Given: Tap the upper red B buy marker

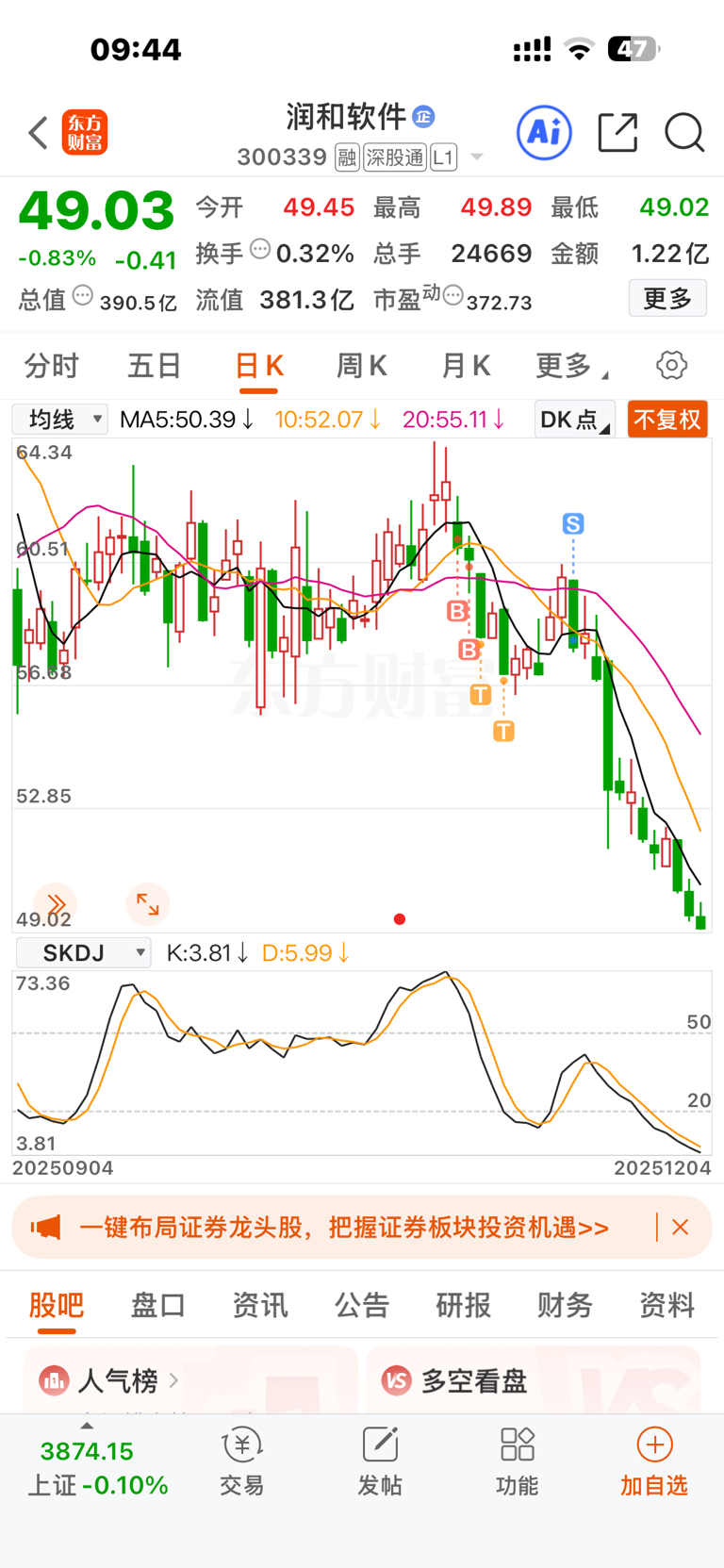Looking at the screenshot, I should [x=457, y=611].
